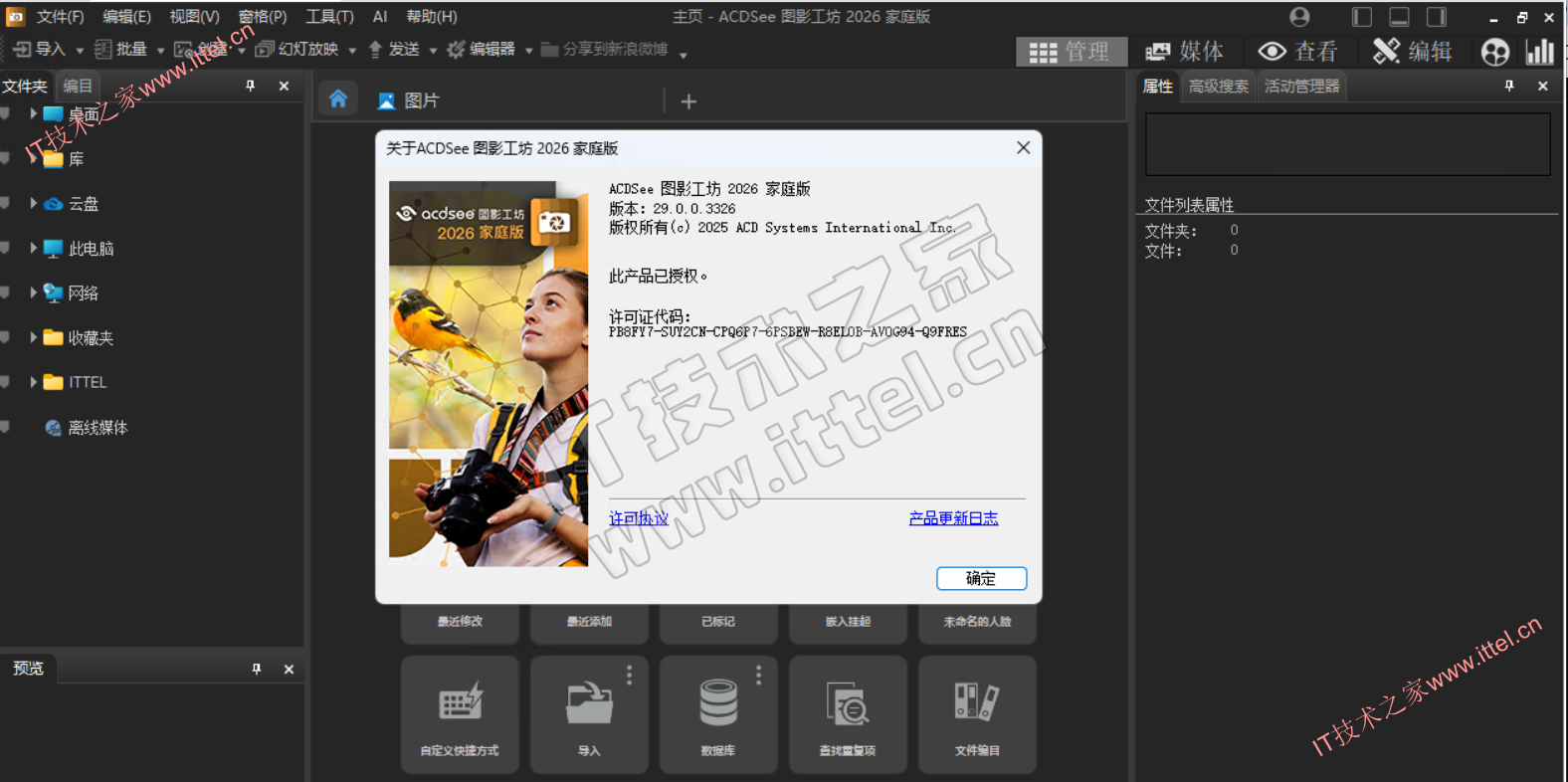Click the Find Duplicates tile icon
This screenshot has width=1568, height=782.
click(x=848, y=704)
